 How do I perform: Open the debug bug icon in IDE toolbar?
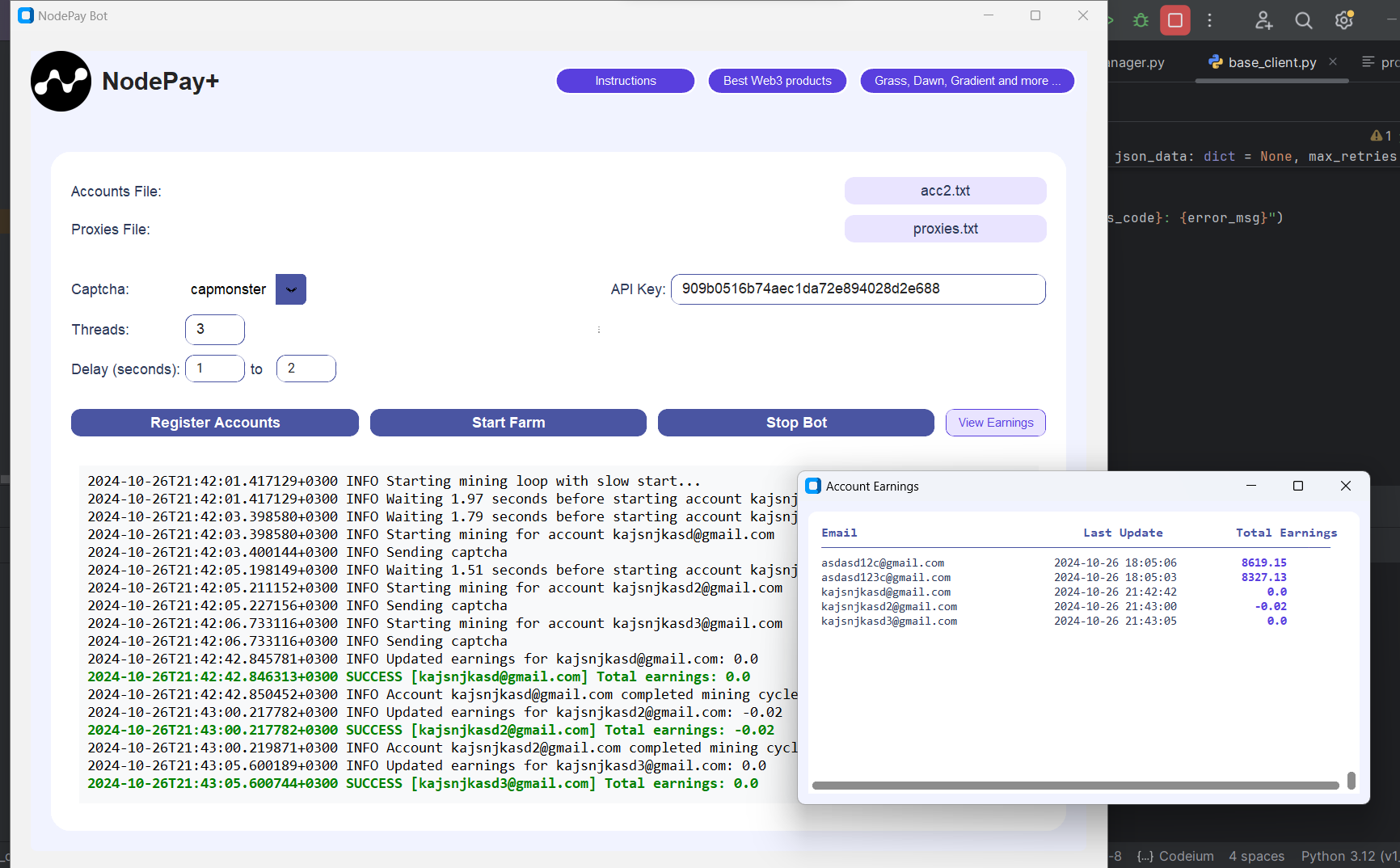pyautogui.click(x=1141, y=20)
